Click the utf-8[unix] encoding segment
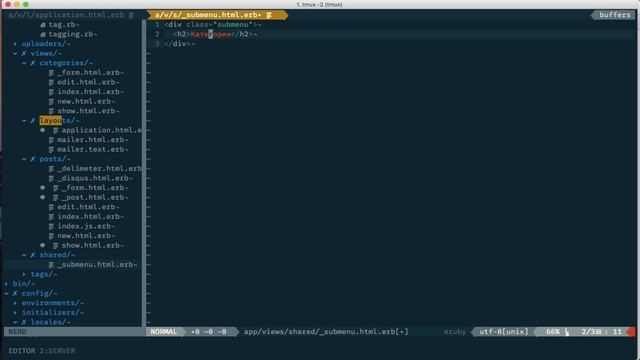This screenshot has width=640, height=360. pyautogui.click(x=504, y=332)
